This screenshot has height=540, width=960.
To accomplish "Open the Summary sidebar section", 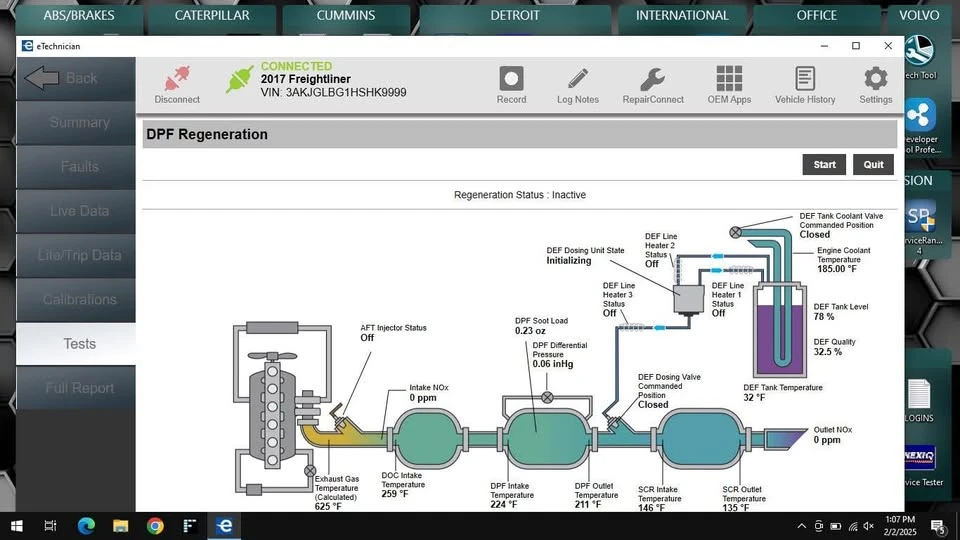I will tap(76, 122).
